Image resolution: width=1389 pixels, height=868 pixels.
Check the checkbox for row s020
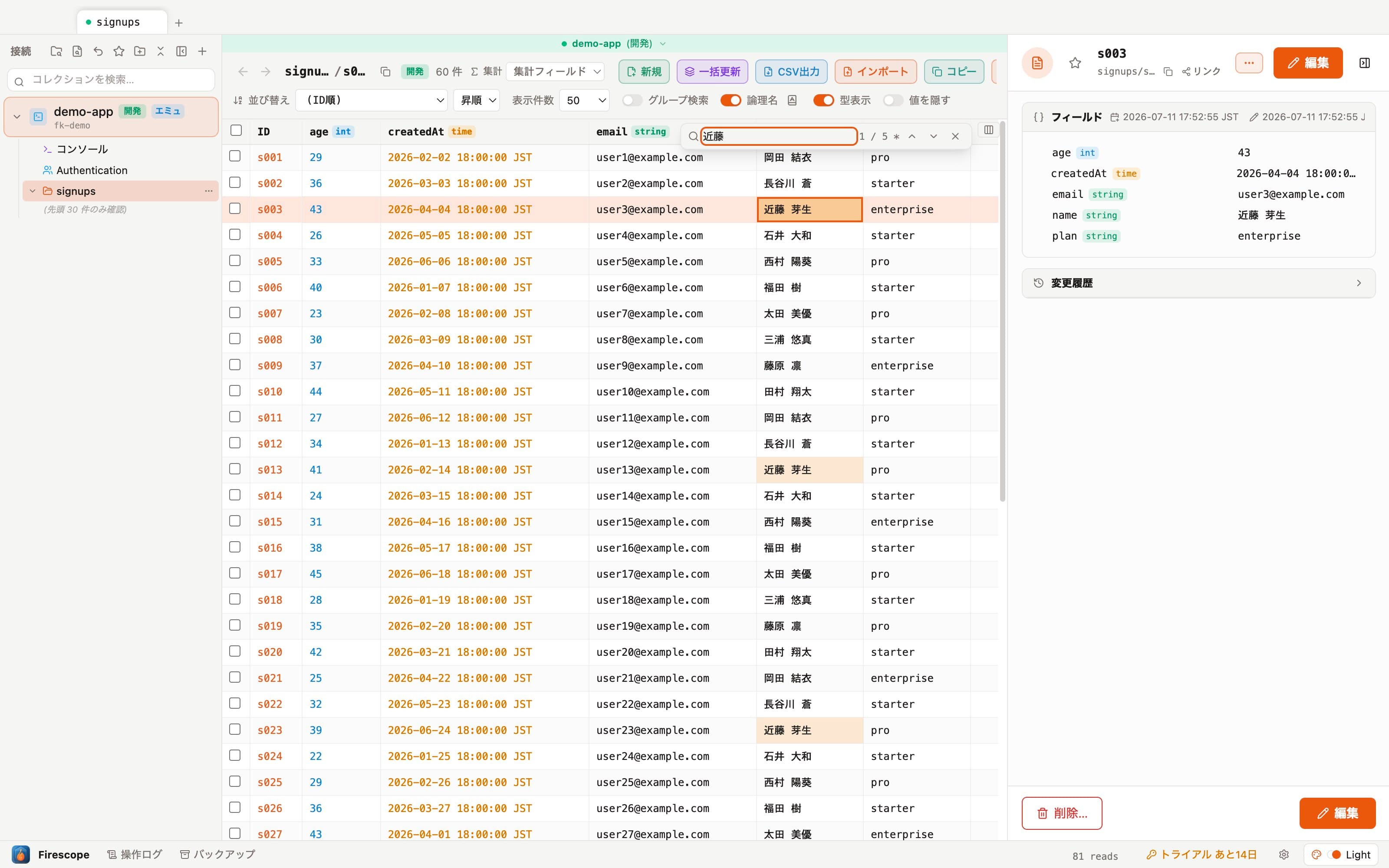[x=235, y=651]
